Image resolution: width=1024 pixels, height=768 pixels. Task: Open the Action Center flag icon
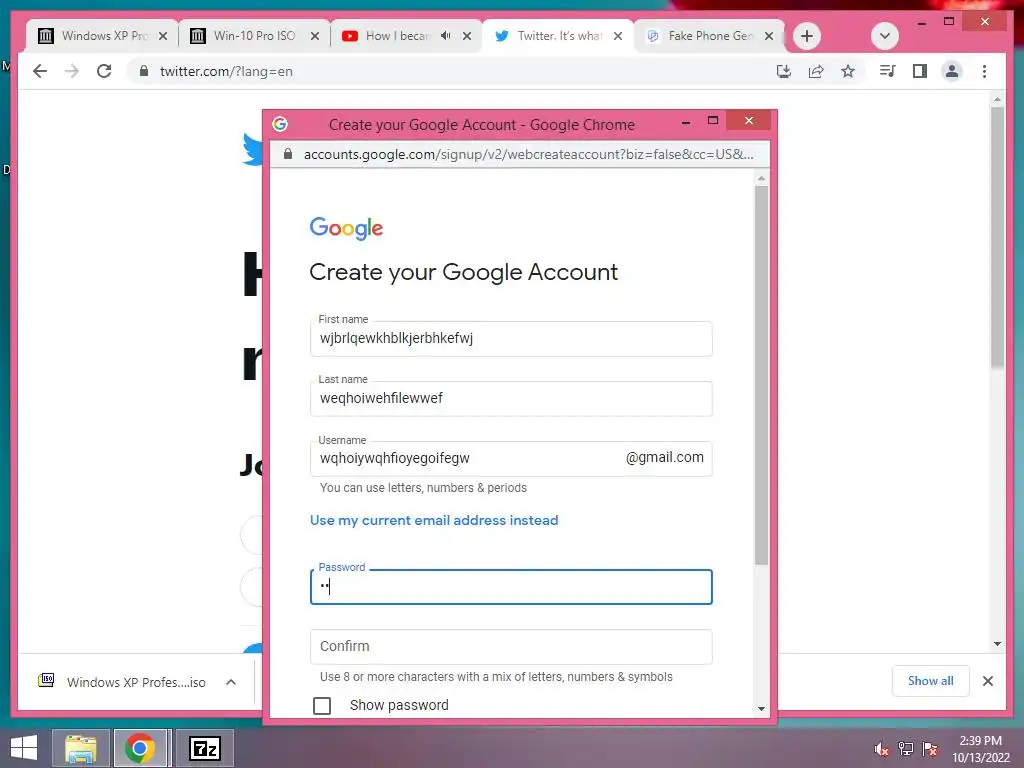coord(929,749)
